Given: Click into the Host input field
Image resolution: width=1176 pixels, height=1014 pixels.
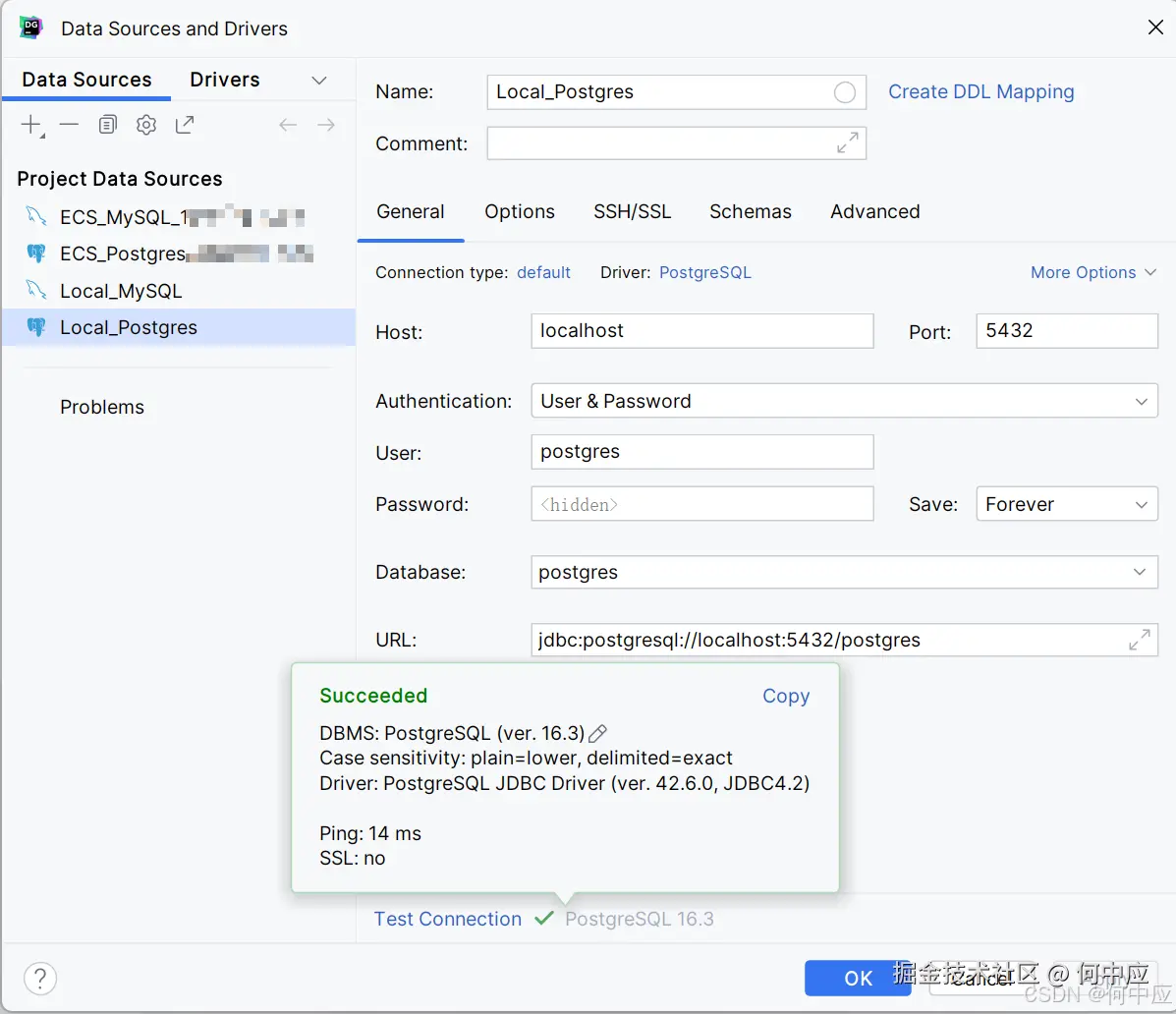Looking at the screenshot, I should point(701,331).
